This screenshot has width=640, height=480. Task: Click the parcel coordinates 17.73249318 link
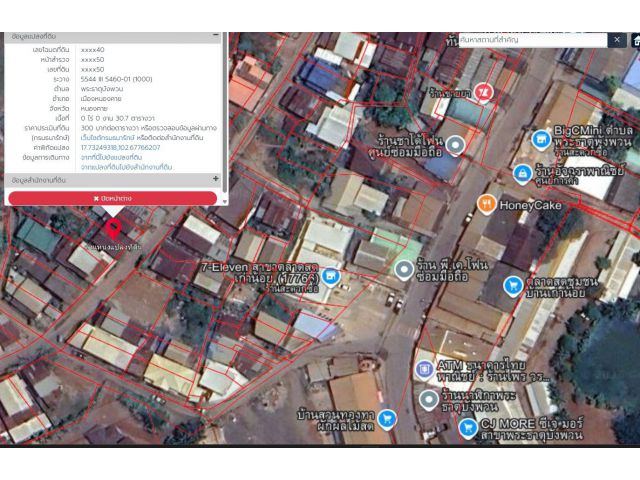(120, 147)
